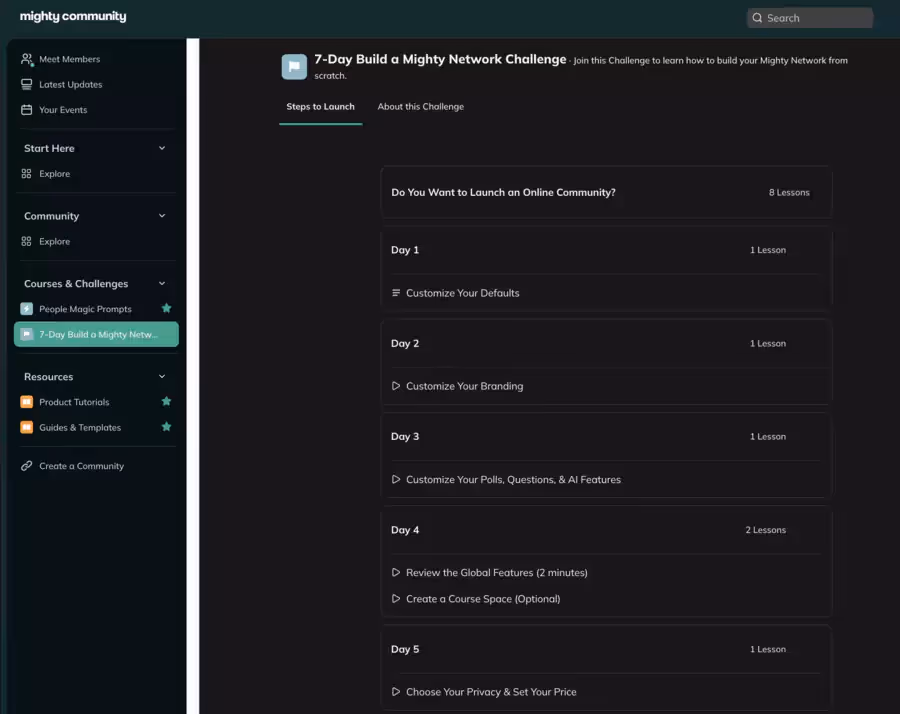Click the play icon for Customize Your Branding
Screen dimensions: 900x714
(395, 386)
